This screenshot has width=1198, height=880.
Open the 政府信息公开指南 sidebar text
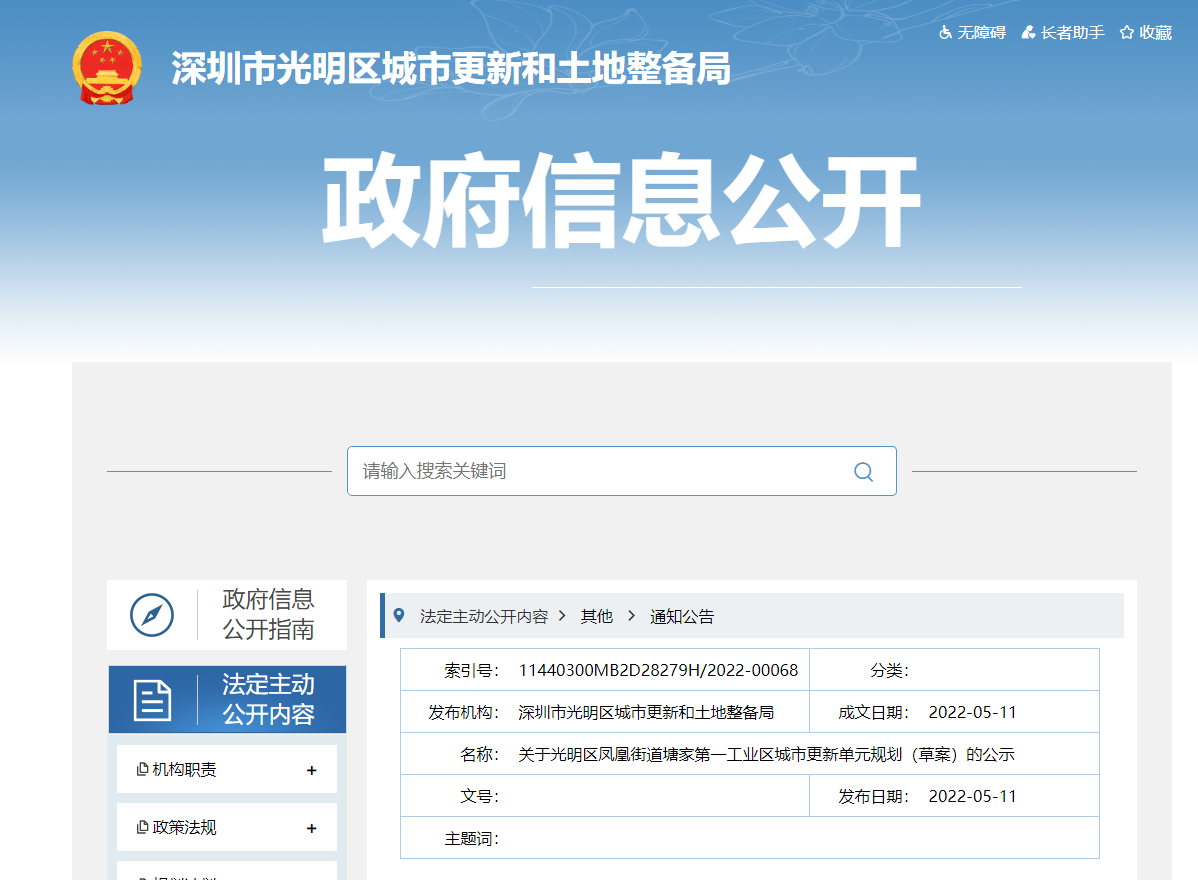(268, 614)
